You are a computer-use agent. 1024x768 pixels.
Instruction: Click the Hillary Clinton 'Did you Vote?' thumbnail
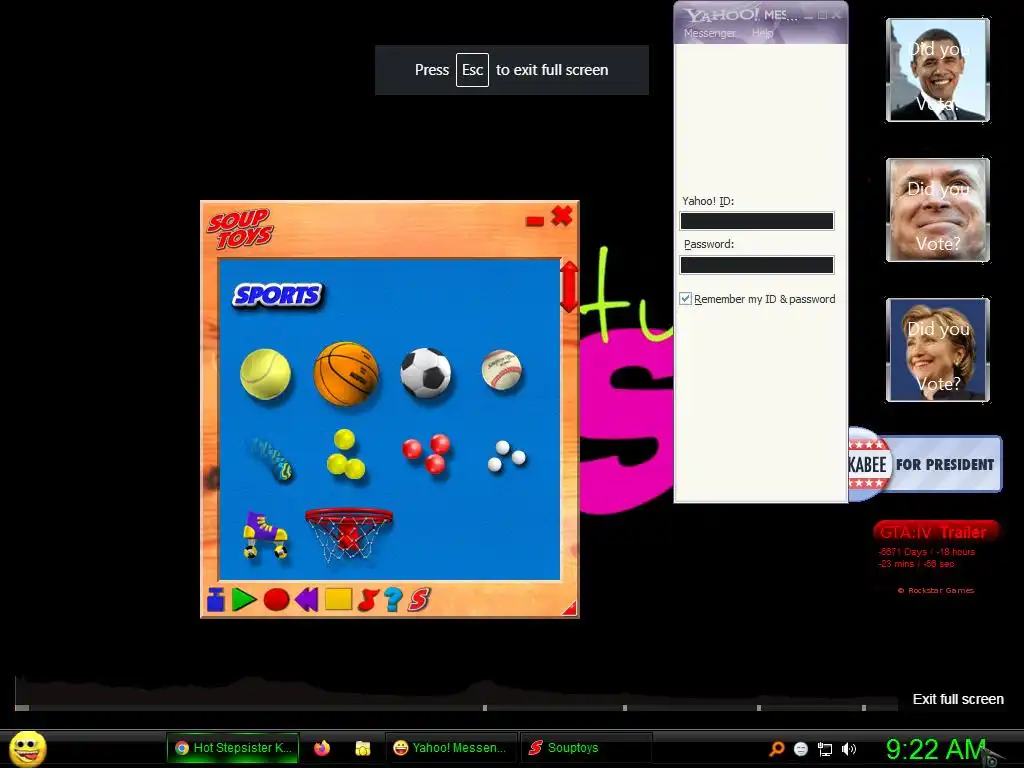pos(938,349)
